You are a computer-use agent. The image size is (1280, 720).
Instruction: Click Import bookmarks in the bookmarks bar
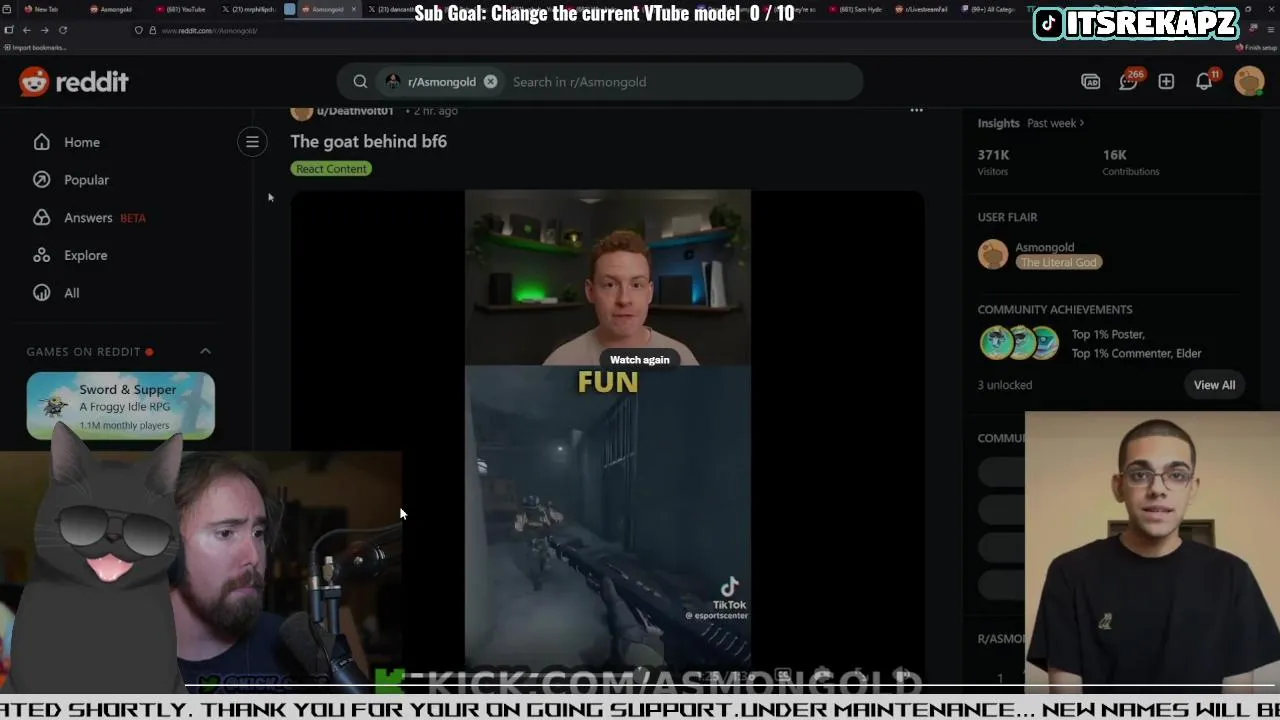tap(35, 47)
